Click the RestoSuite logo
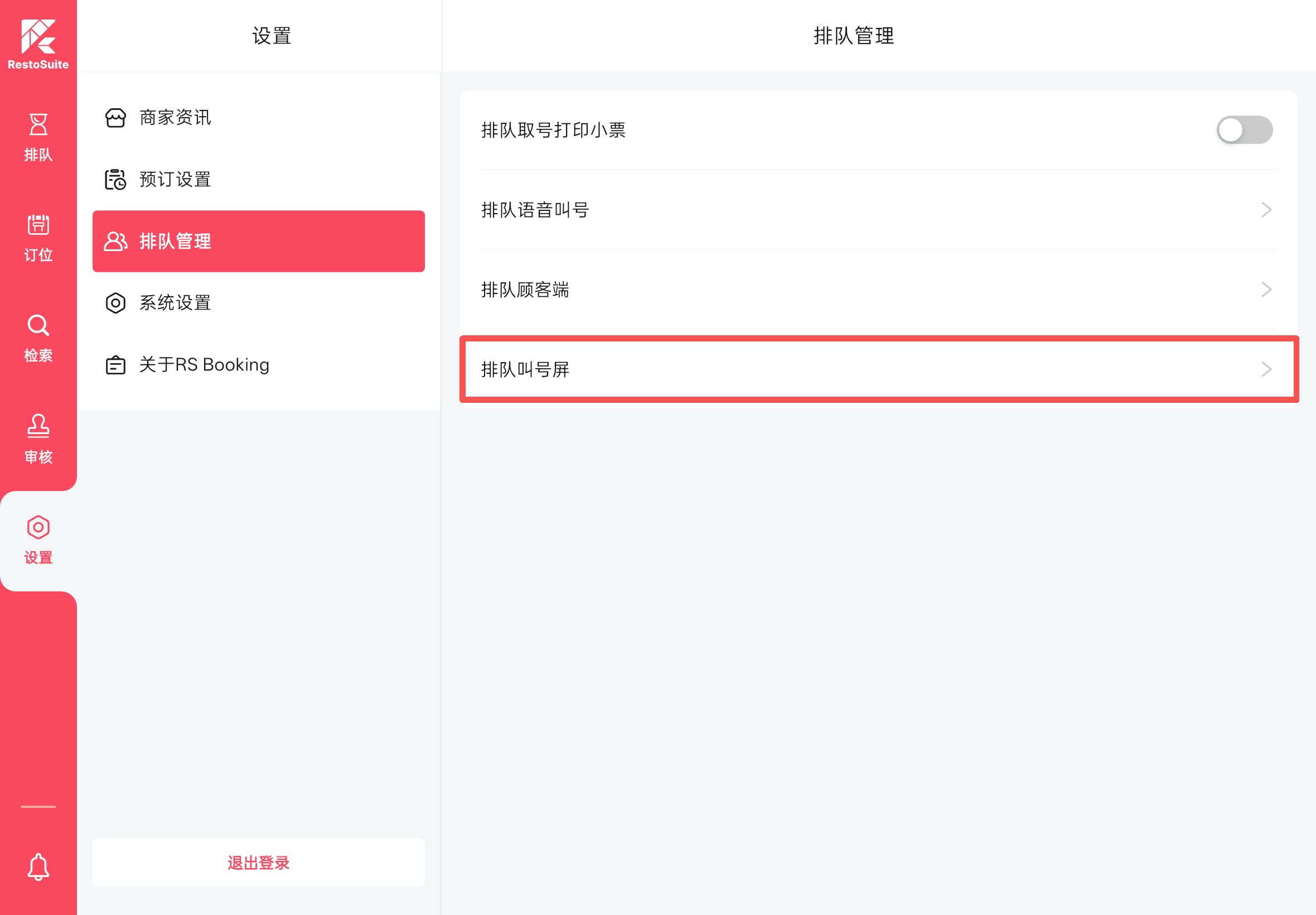Viewport: 1316px width, 915px height. click(x=38, y=44)
